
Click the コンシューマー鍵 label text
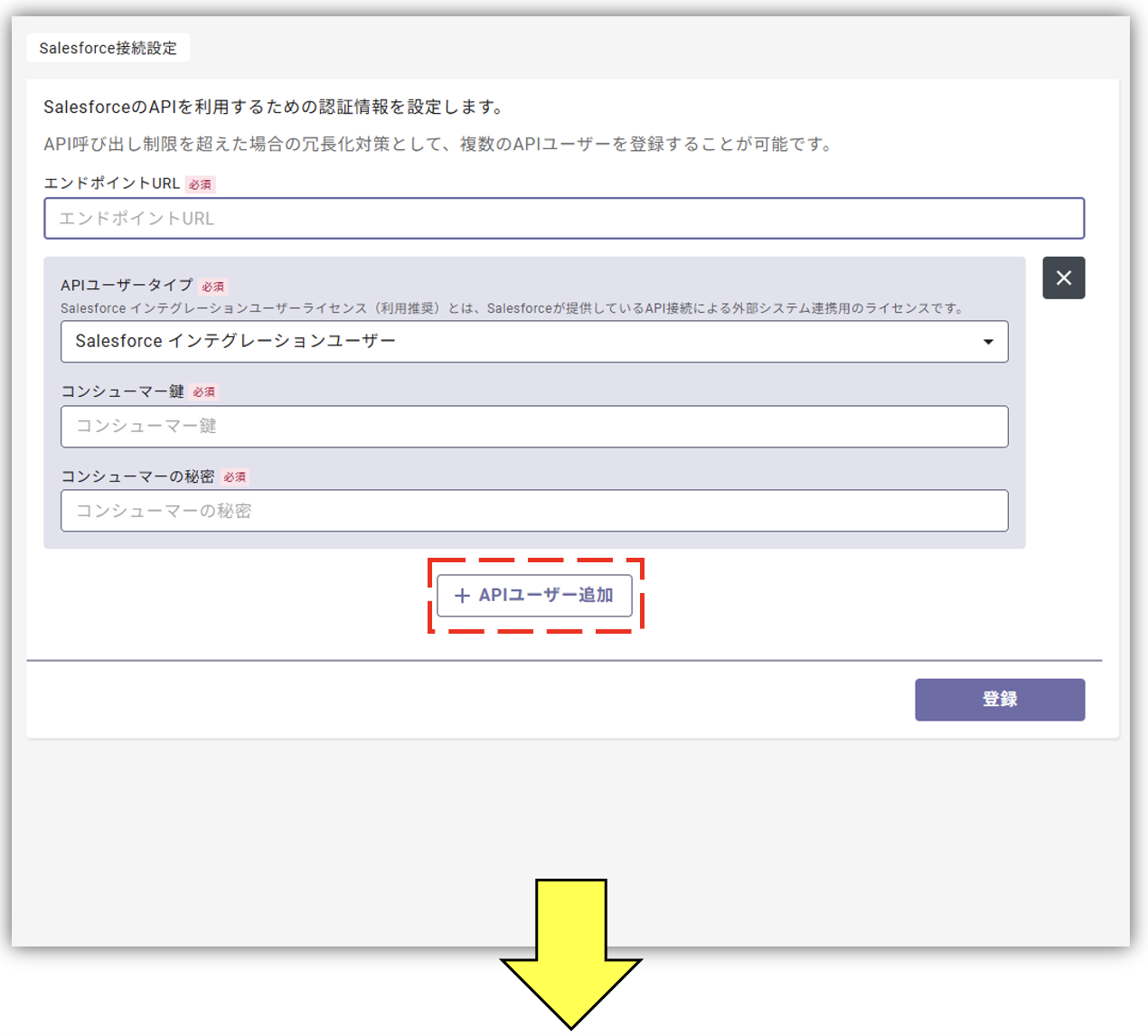point(122,391)
